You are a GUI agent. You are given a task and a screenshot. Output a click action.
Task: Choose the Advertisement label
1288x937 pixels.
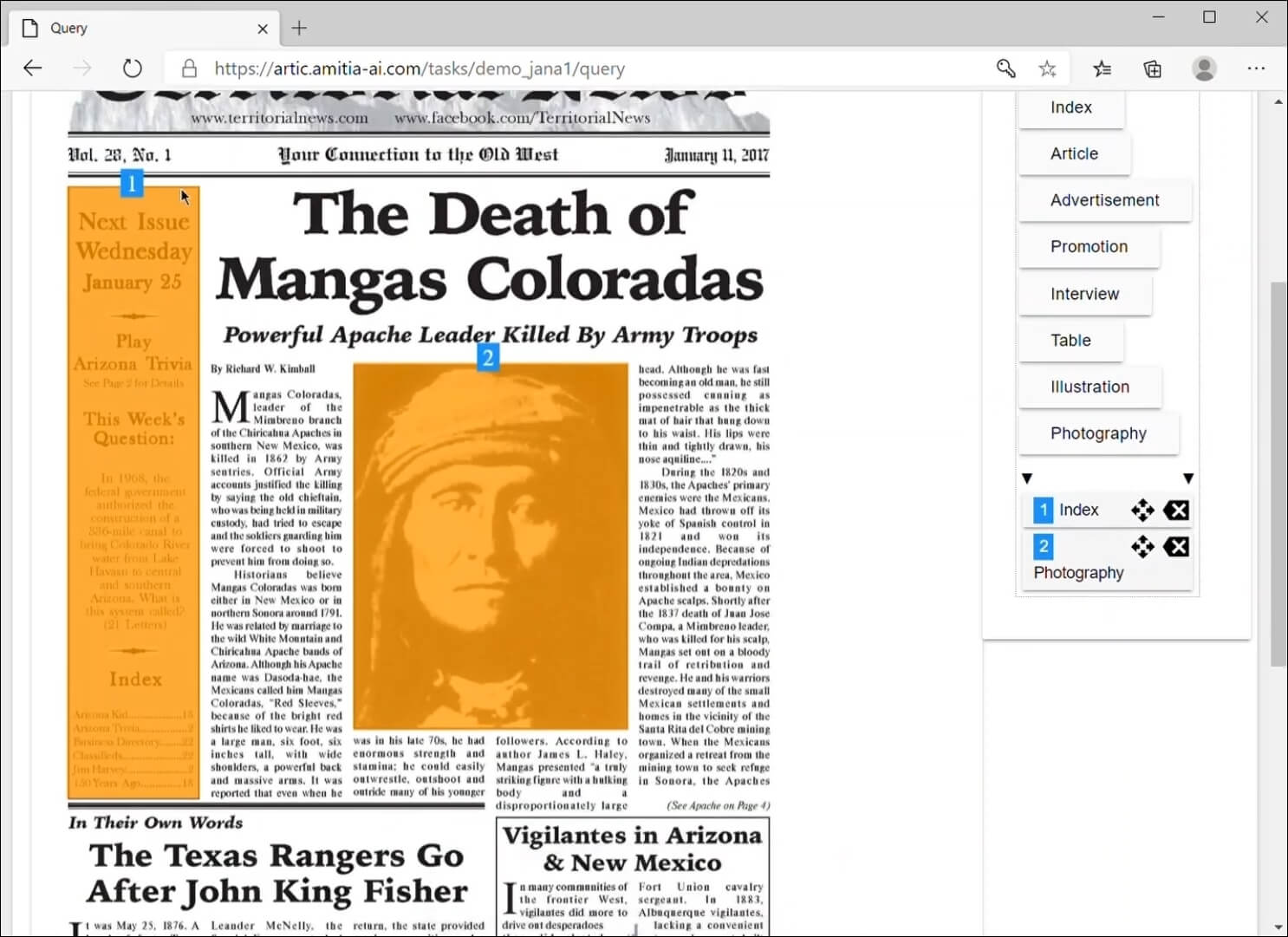coord(1104,200)
